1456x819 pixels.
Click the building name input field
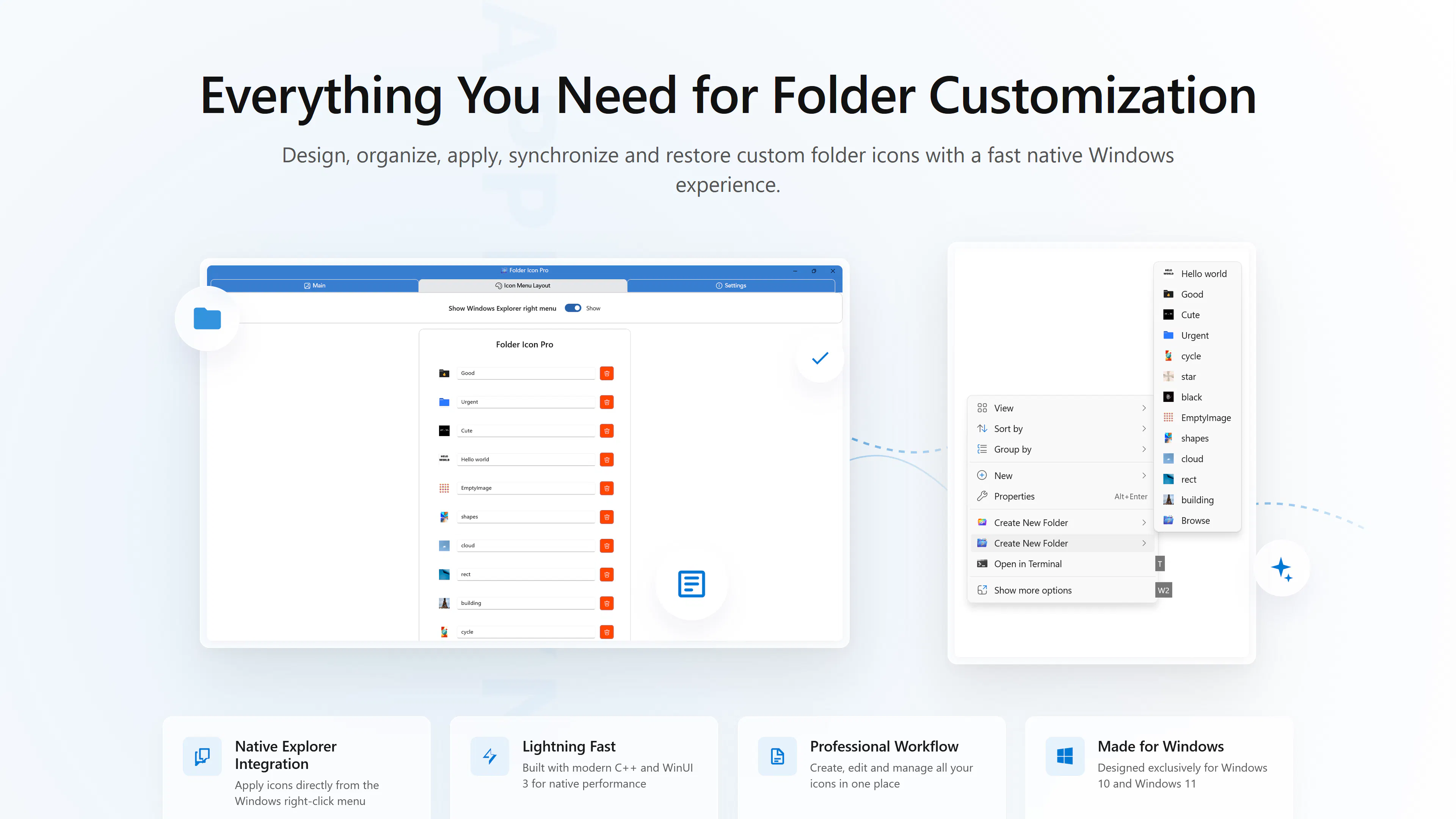click(x=526, y=604)
